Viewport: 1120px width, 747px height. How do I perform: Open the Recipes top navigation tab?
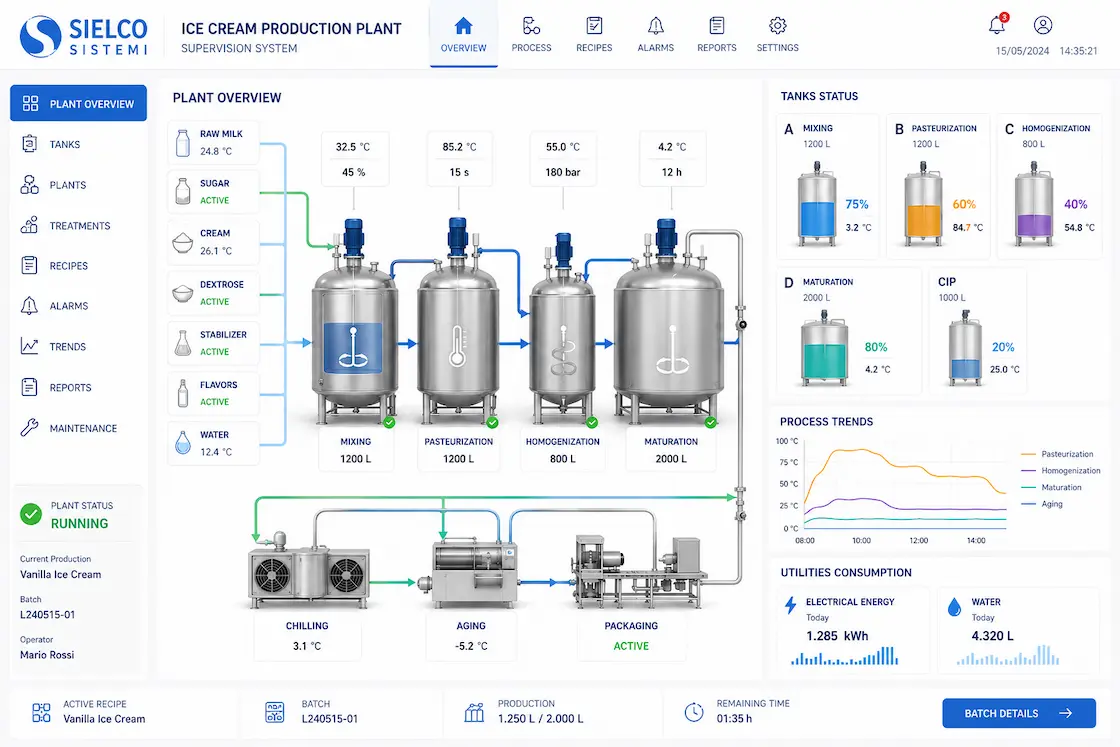pos(594,34)
